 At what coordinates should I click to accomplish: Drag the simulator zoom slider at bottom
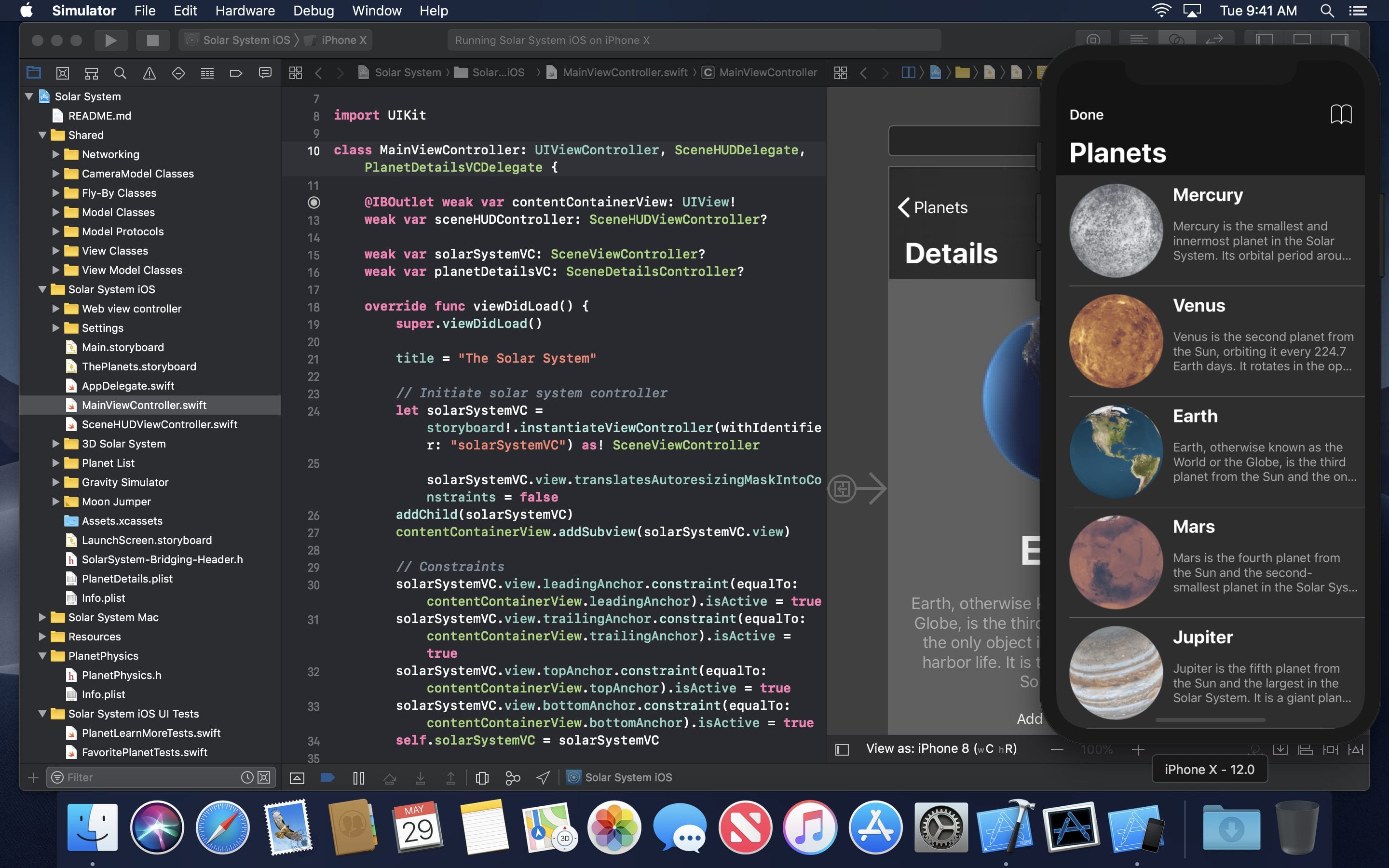[1099, 749]
